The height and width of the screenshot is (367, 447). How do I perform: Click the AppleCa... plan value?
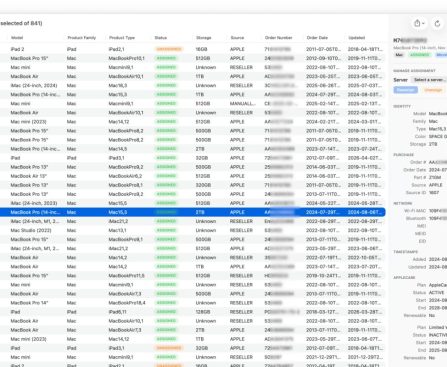pos(438,285)
